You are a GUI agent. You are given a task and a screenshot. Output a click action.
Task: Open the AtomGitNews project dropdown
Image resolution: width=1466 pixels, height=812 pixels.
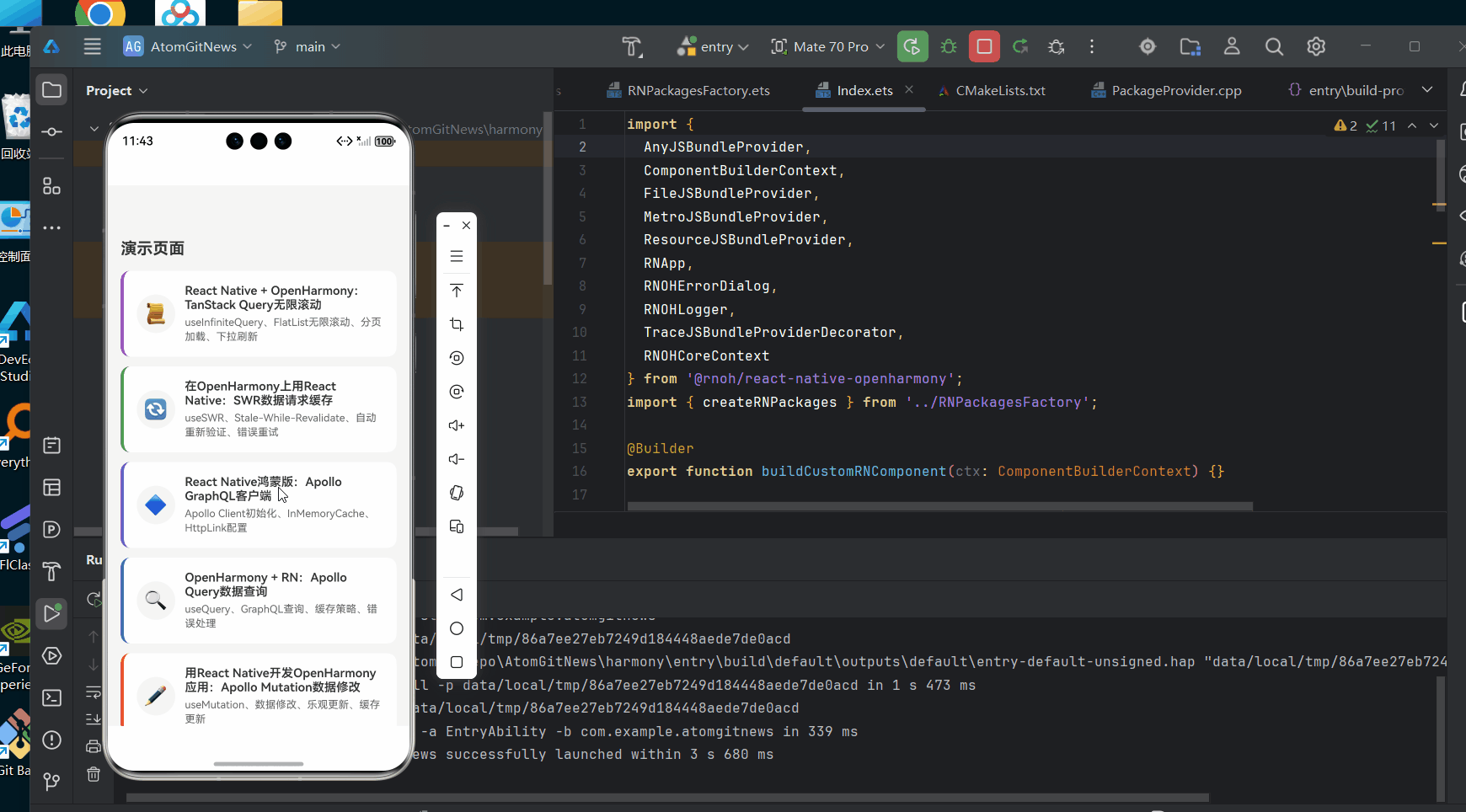coord(188,46)
